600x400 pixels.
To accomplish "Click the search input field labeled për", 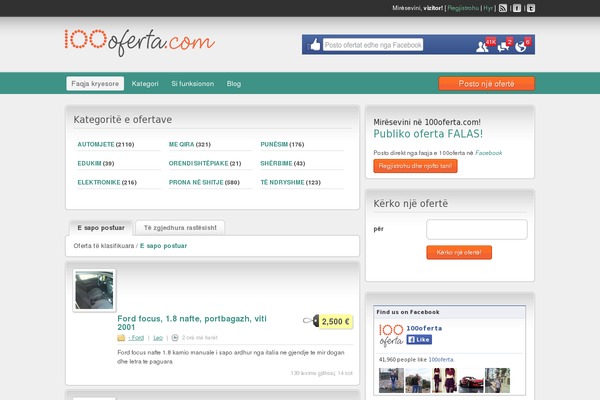I will (476, 229).
